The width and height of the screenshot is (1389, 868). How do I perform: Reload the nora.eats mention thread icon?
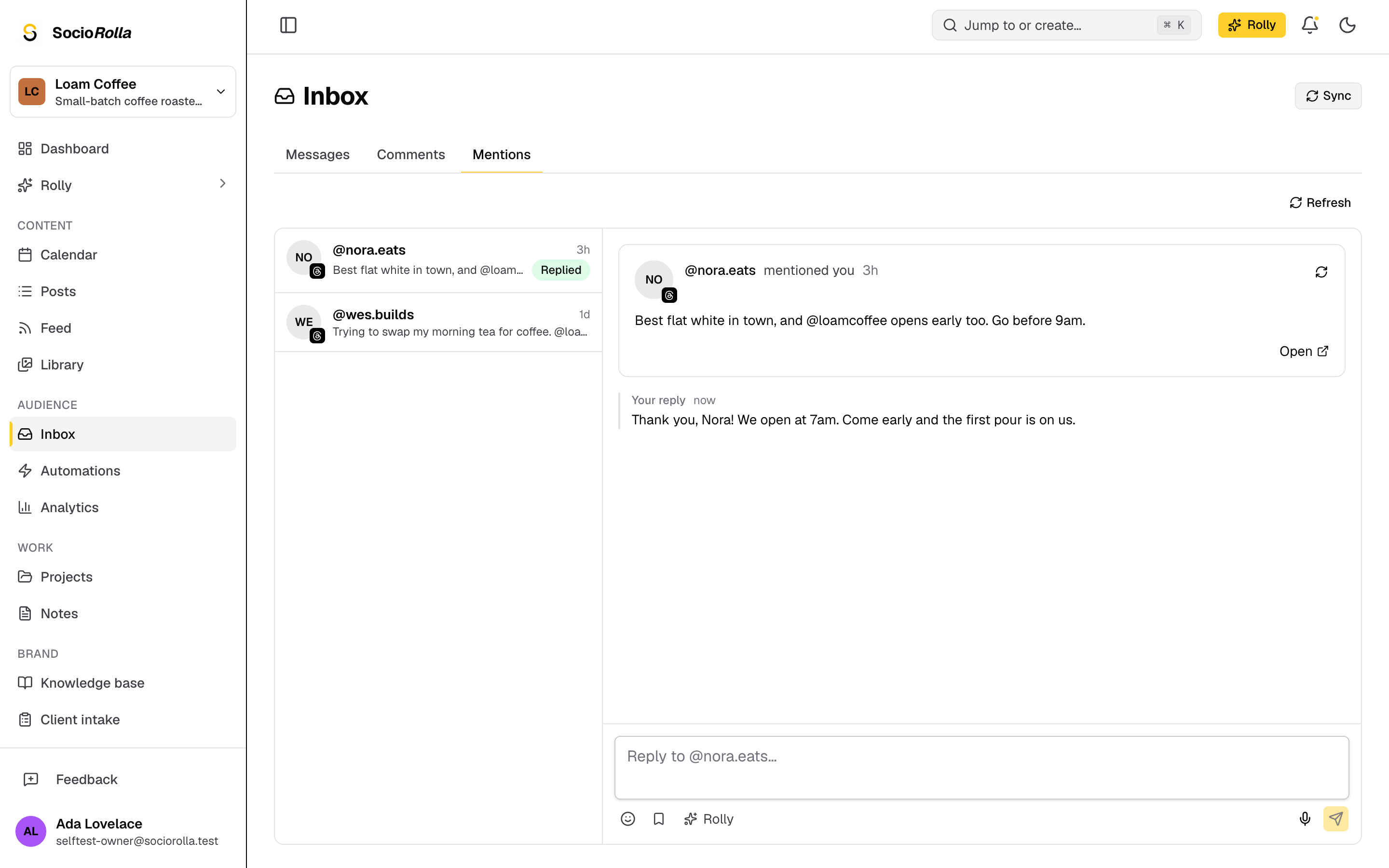(x=1321, y=272)
